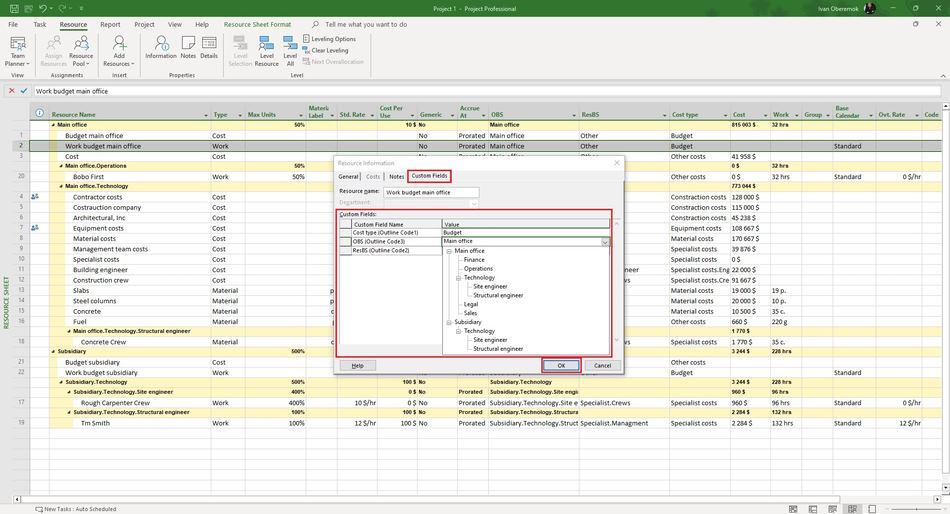This screenshot has width=950, height=514.
Task: Open the Resource Sheet Format tab
Action: [257, 24]
